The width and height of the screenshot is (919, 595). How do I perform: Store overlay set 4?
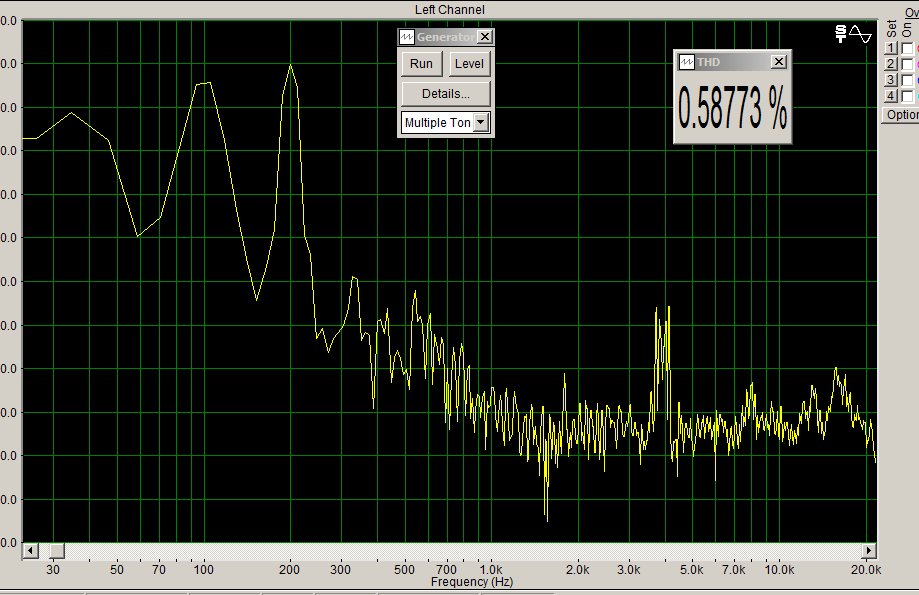pyautogui.click(x=891, y=96)
